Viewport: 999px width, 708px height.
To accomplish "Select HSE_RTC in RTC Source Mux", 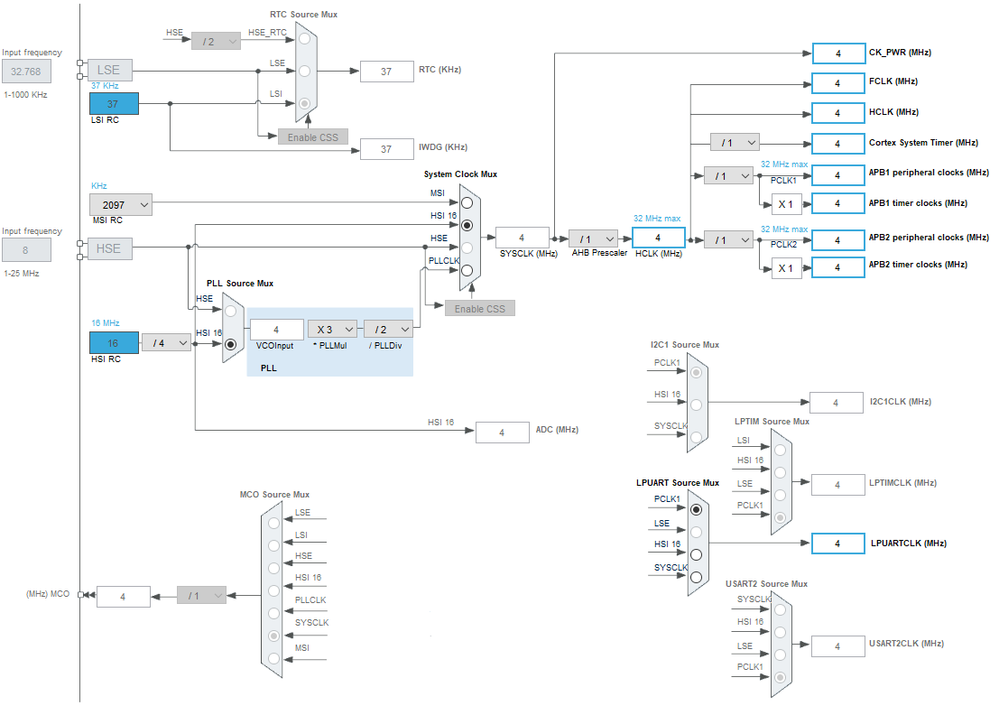I will (305, 39).
